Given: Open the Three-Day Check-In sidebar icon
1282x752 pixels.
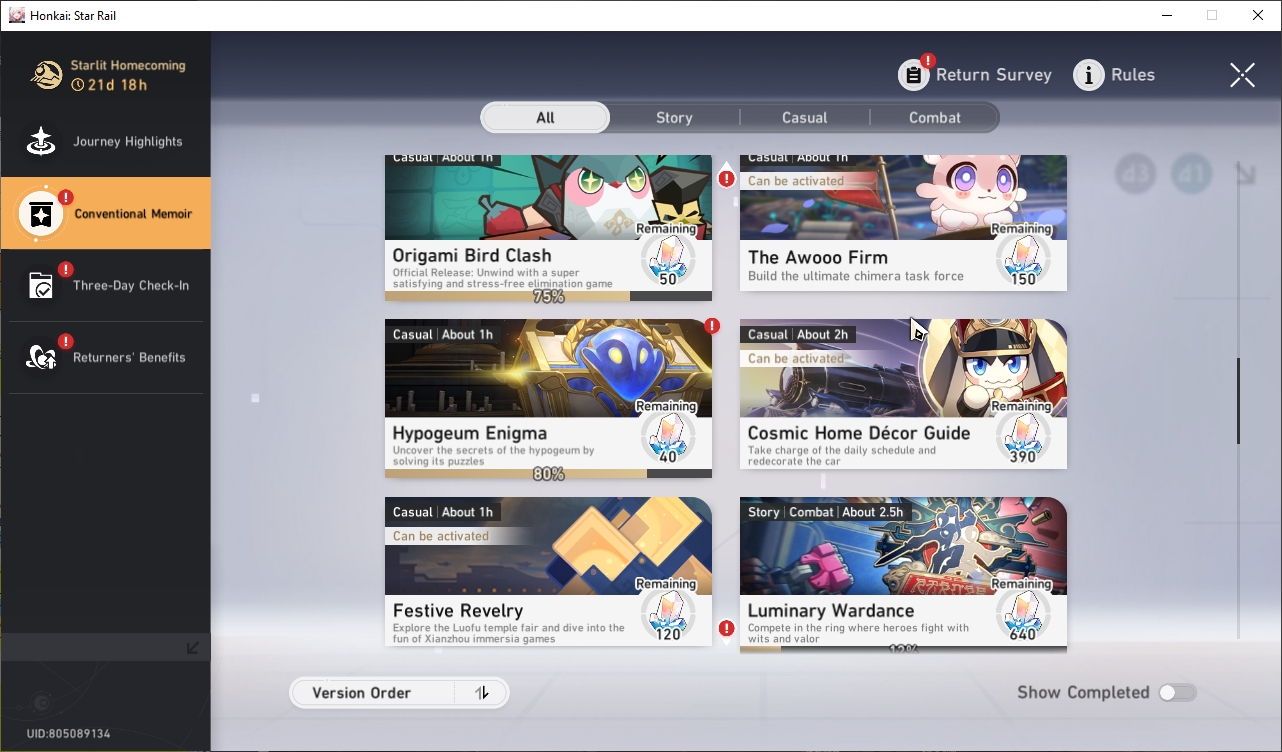Looking at the screenshot, I should pos(41,286).
